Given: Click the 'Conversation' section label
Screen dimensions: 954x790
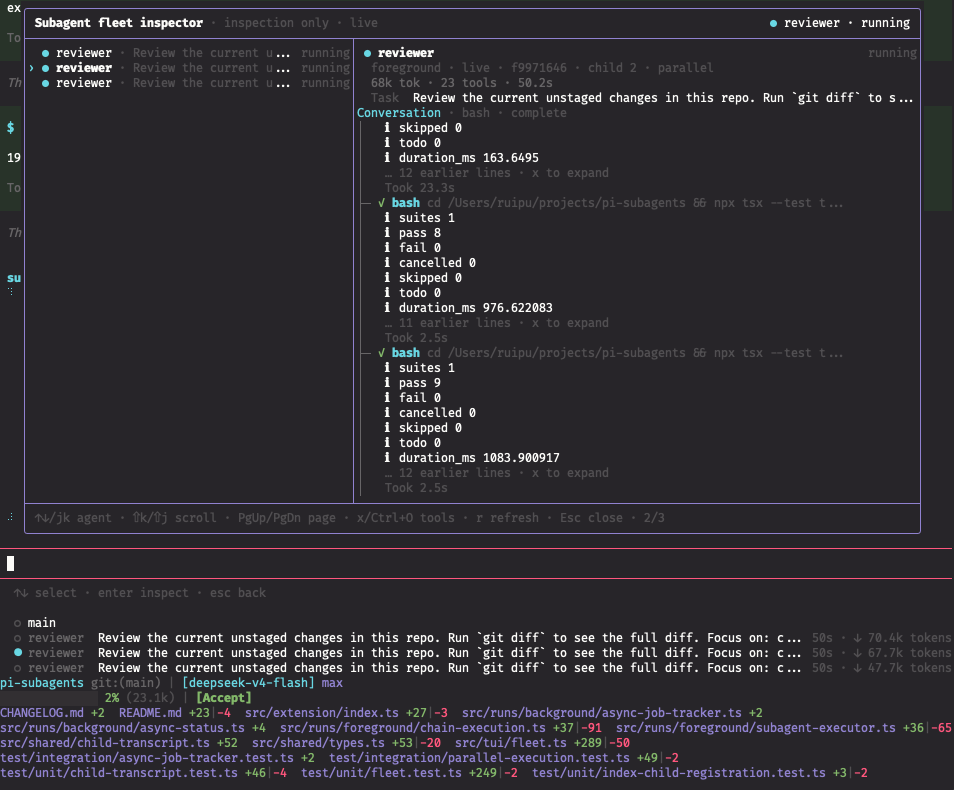Looking at the screenshot, I should click(x=399, y=113).
